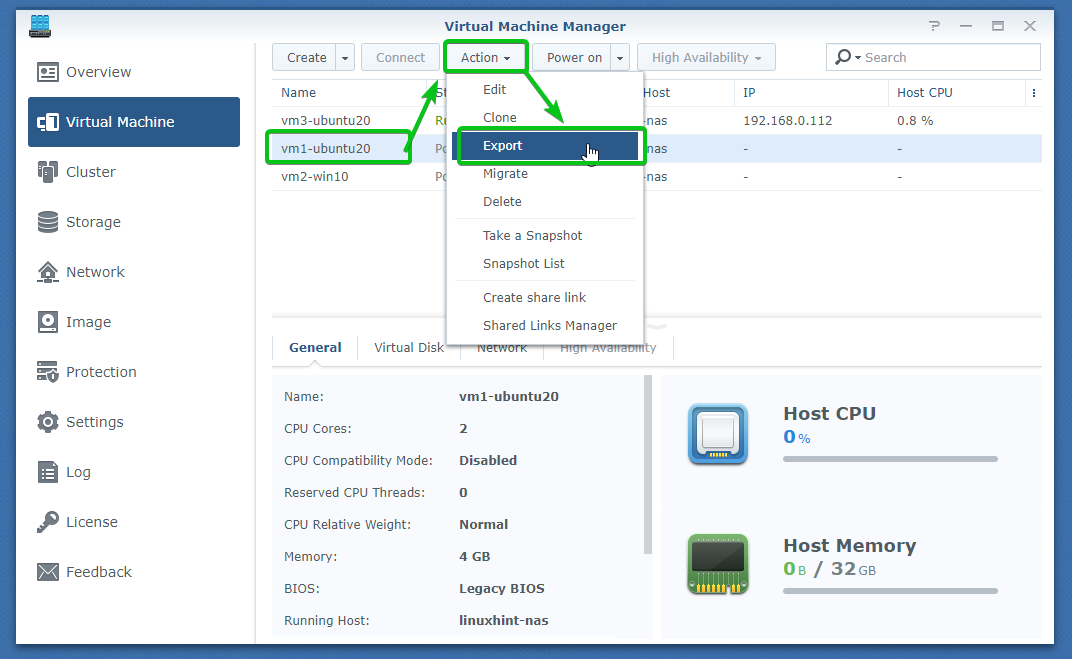This screenshot has width=1072, height=659.
Task: Click the Virtual Machine Manager app icon
Action: click(x=40, y=26)
